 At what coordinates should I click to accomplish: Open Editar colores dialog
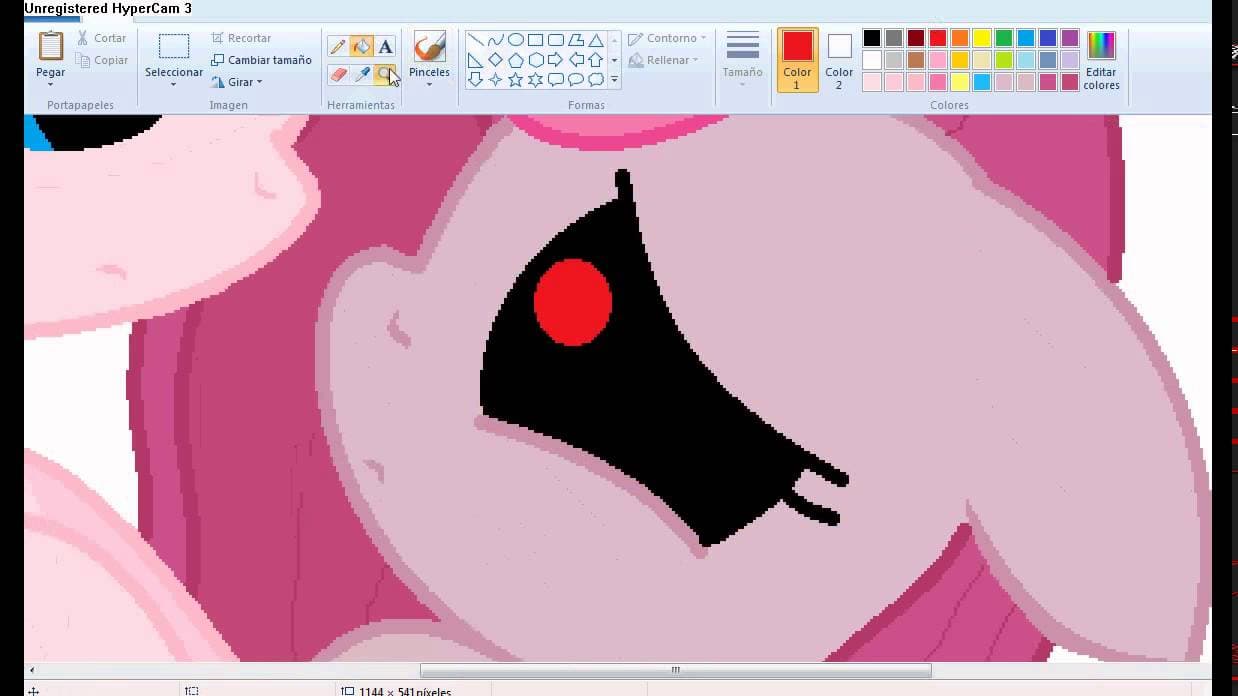tap(1101, 60)
